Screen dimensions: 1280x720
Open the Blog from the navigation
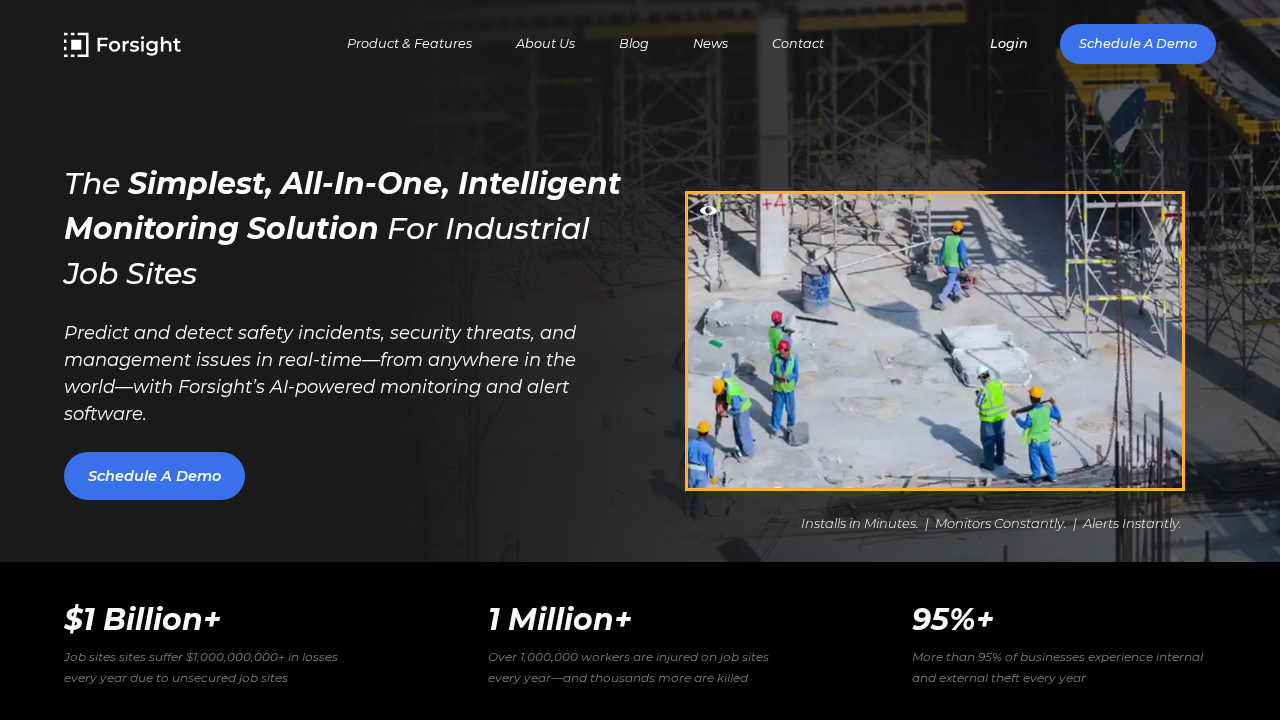(x=633, y=43)
